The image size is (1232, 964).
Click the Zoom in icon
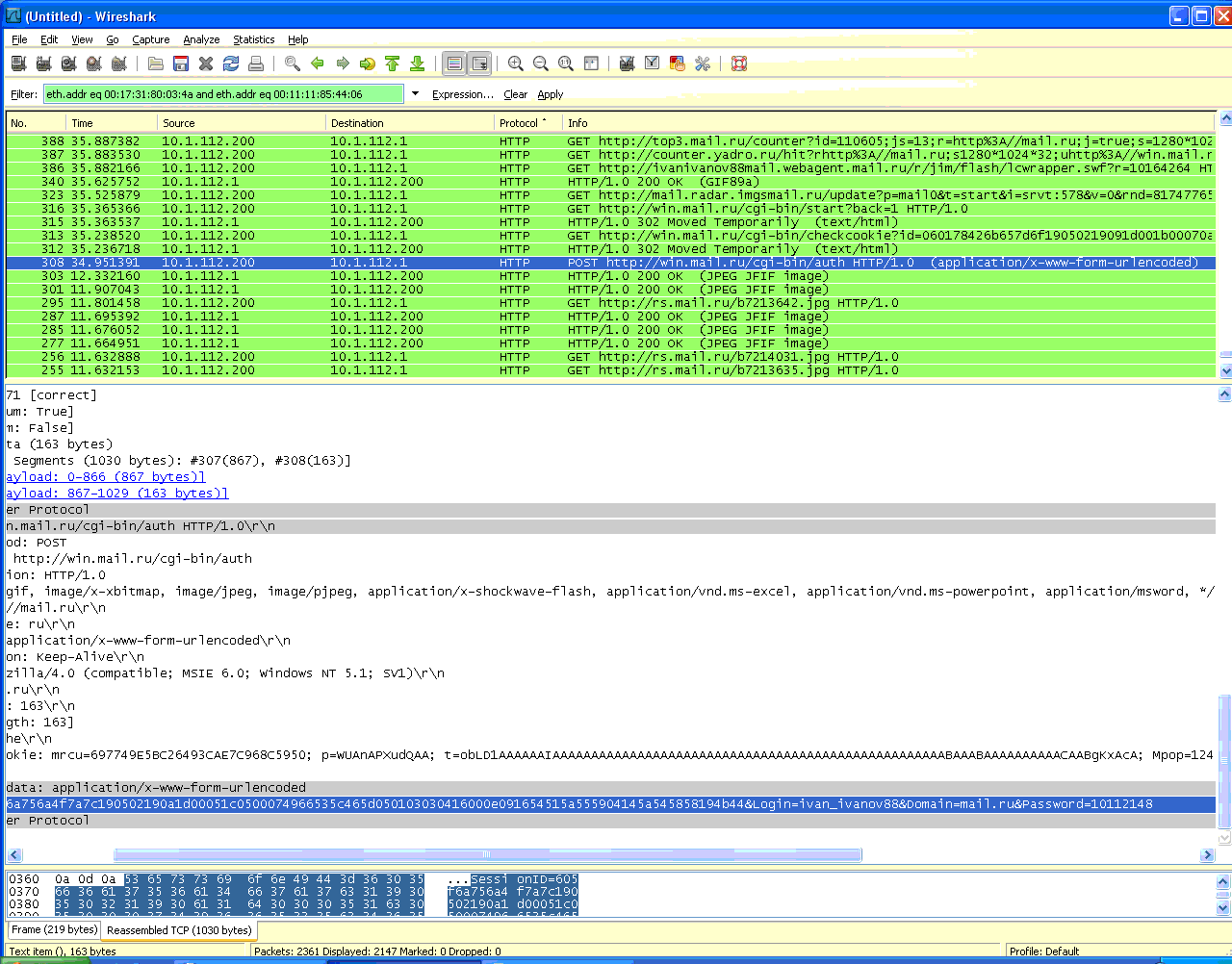pyautogui.click(x=516, y=63)
